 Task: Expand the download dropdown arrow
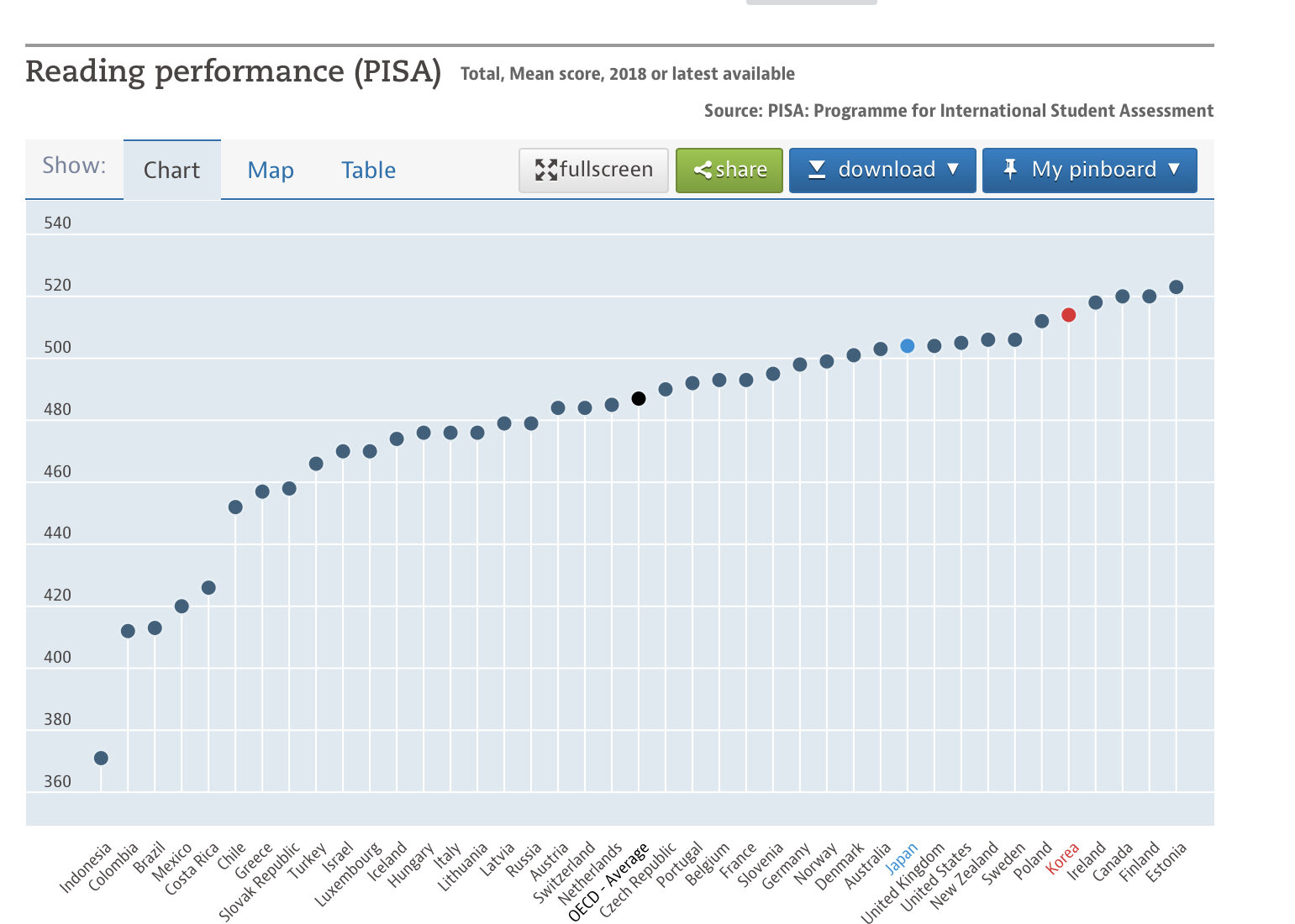(x=953, y=169)
